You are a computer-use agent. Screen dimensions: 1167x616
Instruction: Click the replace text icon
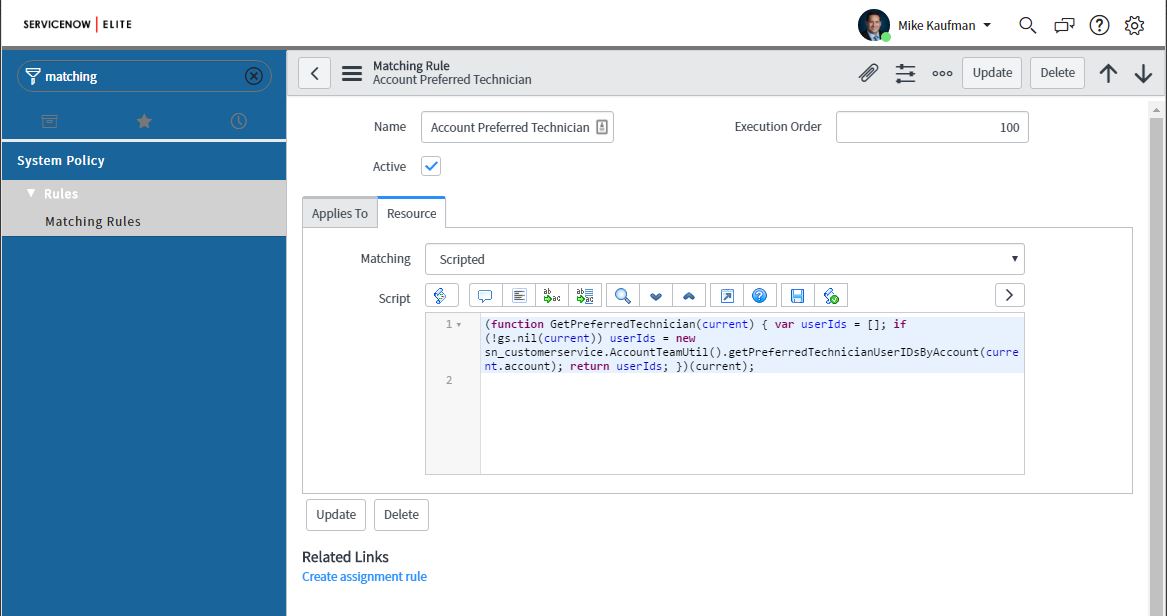click(551, 294)
